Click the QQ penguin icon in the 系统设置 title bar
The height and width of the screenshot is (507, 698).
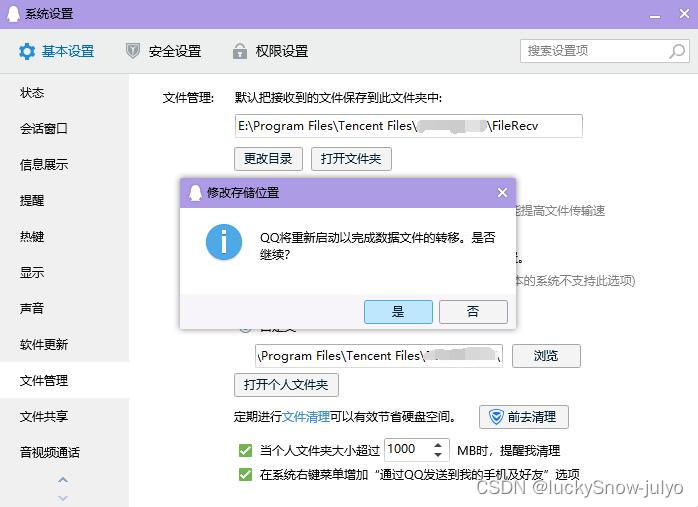pyautogui.click(x=13, y=14)
